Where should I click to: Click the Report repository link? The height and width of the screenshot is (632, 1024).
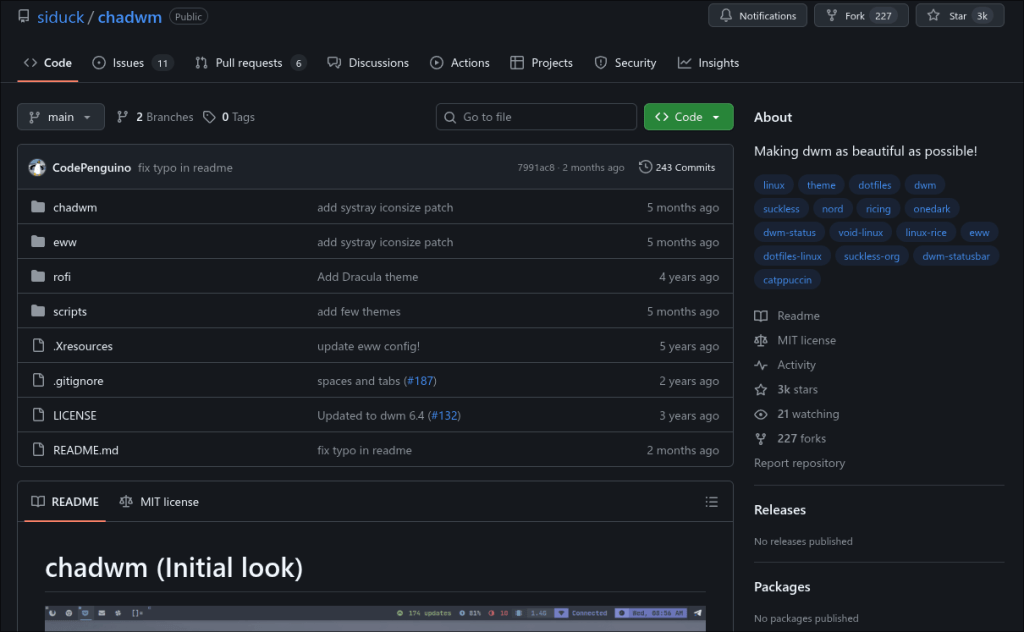pyautogui.click(x=799, y=463)
